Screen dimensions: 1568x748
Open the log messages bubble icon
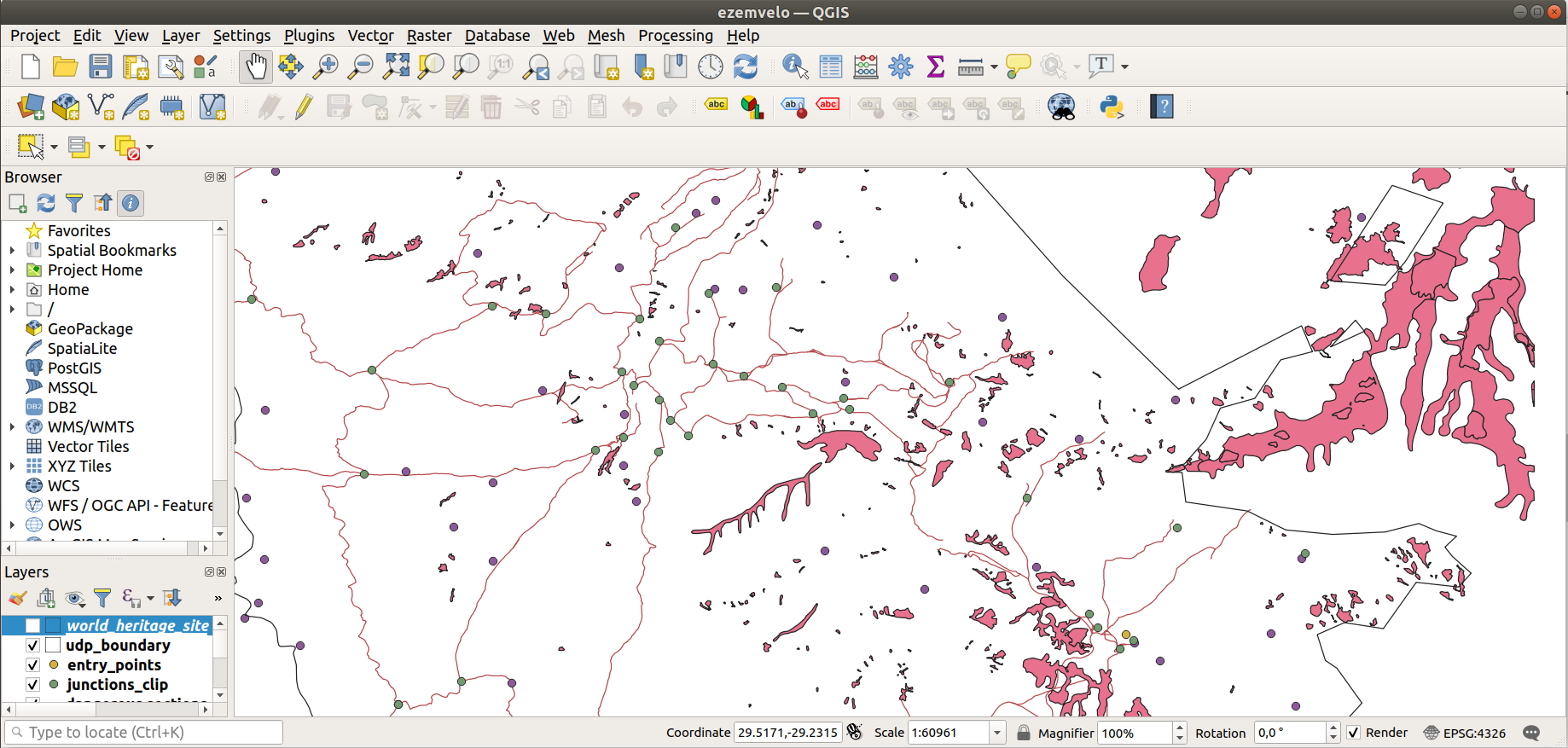click(x=1531, y=733)
